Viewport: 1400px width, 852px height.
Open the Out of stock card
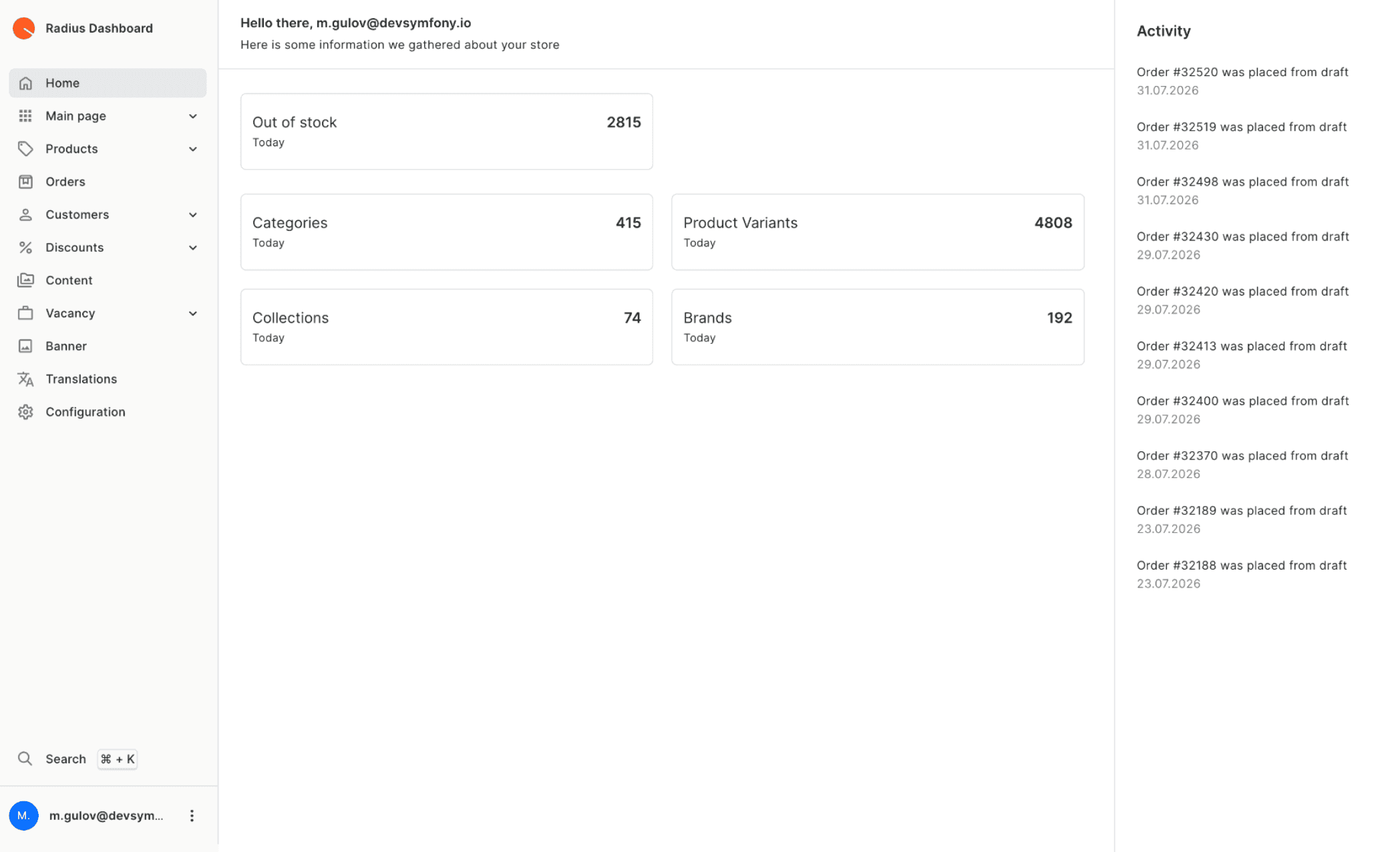[446, 132]
